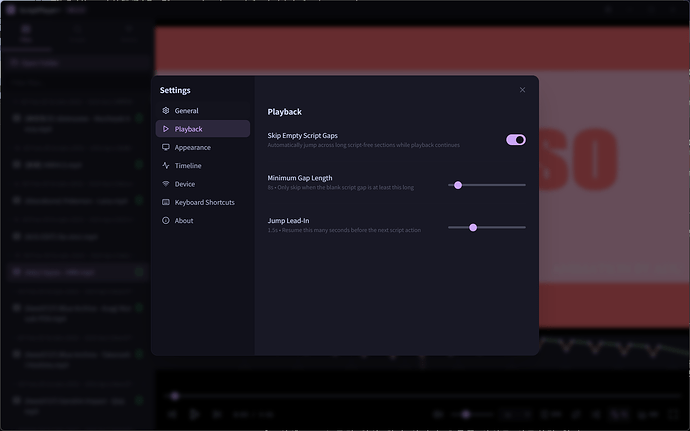Screen dimensions: 690x431
Task: Click the Minimum Gap Length slider handle
Action: coord(458,185)
